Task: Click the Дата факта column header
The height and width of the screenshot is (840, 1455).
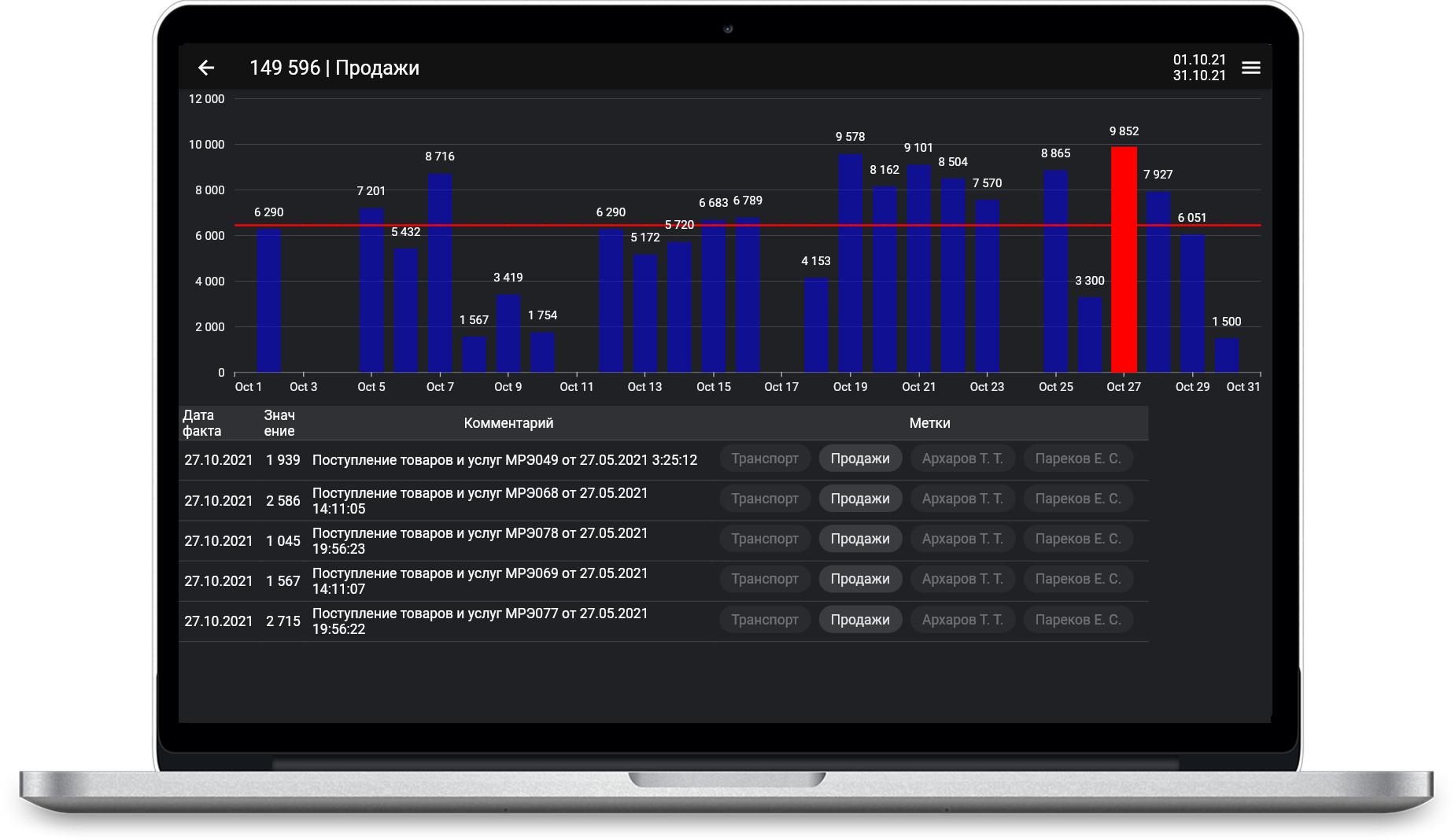Action: [201, 423]
